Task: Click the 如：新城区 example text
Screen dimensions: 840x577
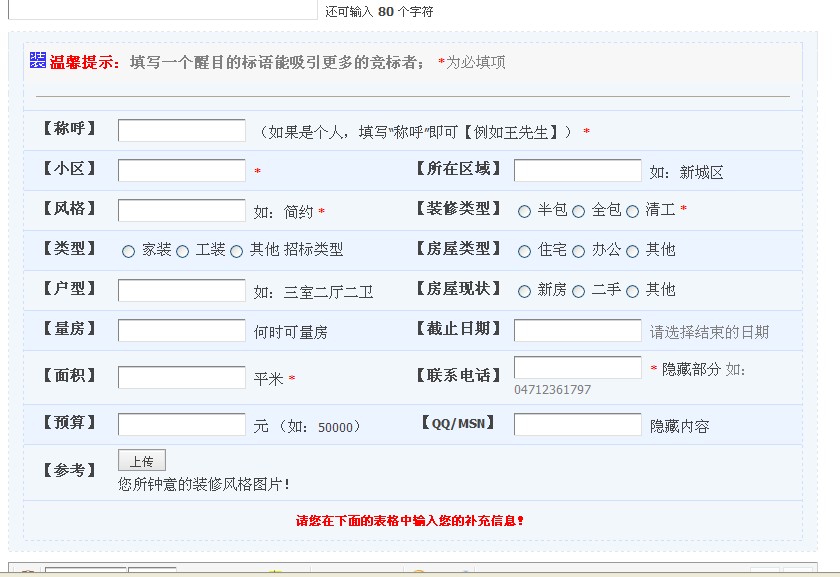Action: pos(687,172)
